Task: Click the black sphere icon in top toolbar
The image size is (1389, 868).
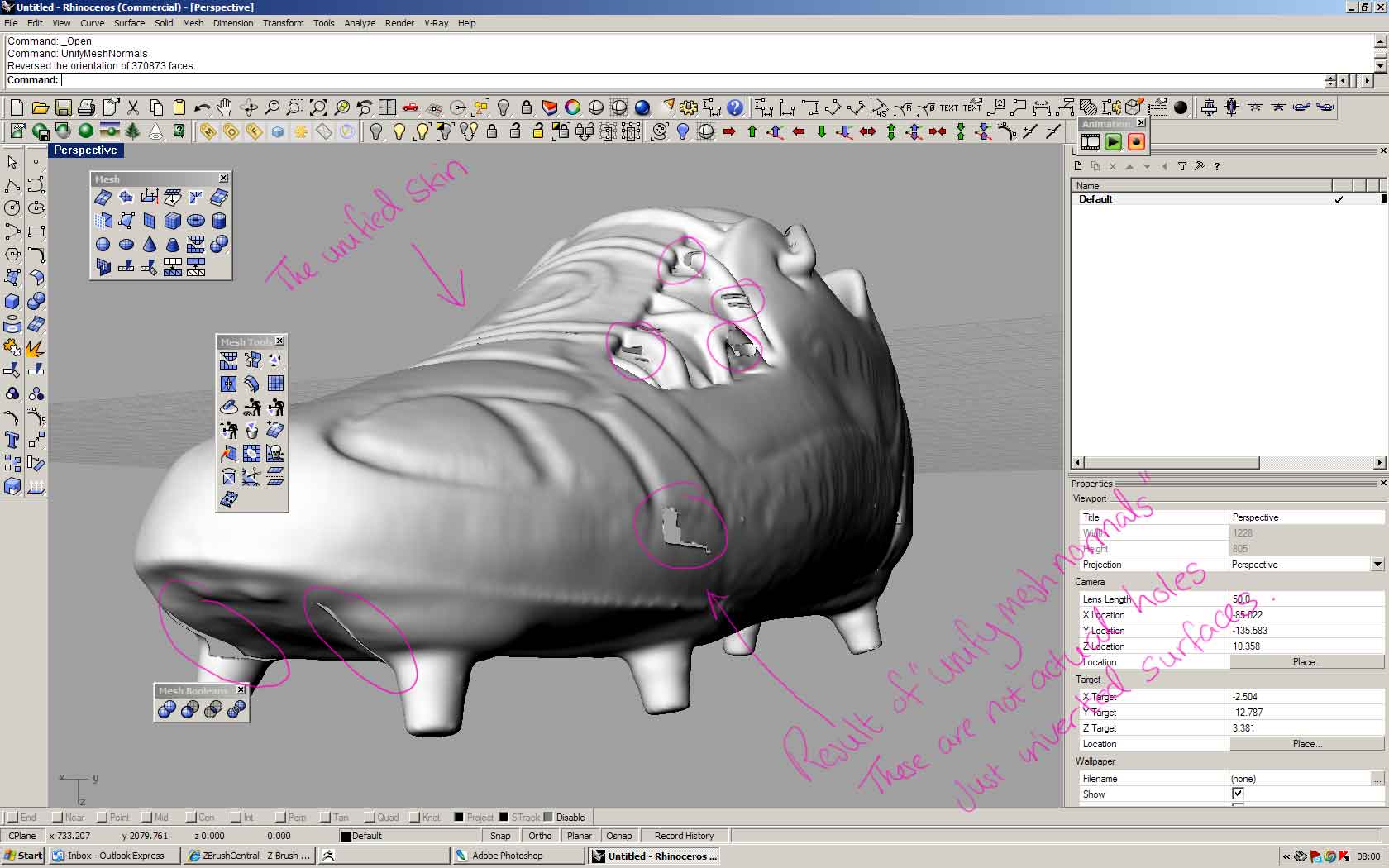Action: pyautogui.click(x=1181, y=107)
